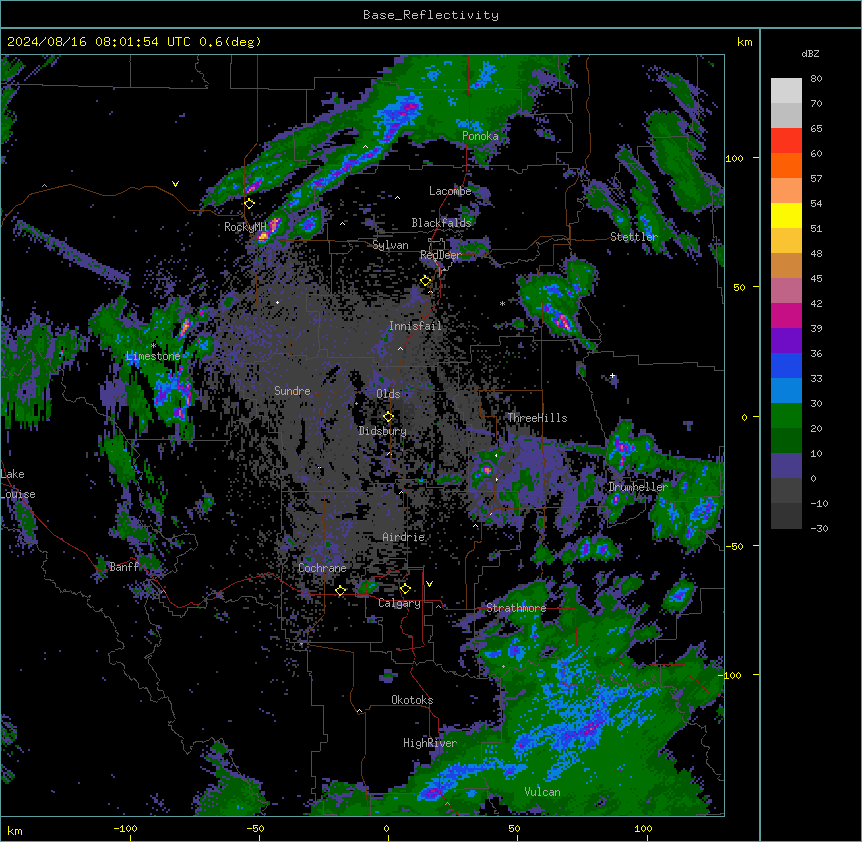Select the Limestone label
862x842 pixels.
pyautogui.click(x=153, y=356)
